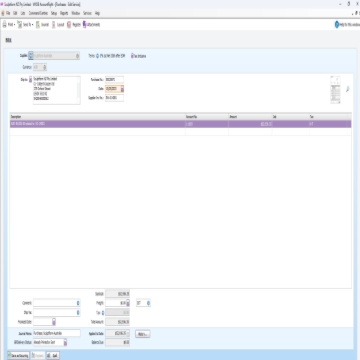Open the Supplier dropdown arrow
Image resolution: width=360 pixels, height=360 pixels.
[77, 56]
